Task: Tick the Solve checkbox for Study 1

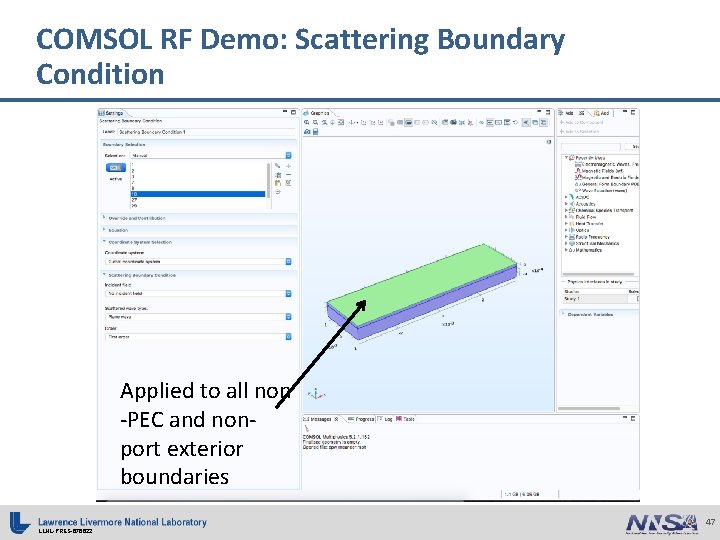Action: coord(638,299)
